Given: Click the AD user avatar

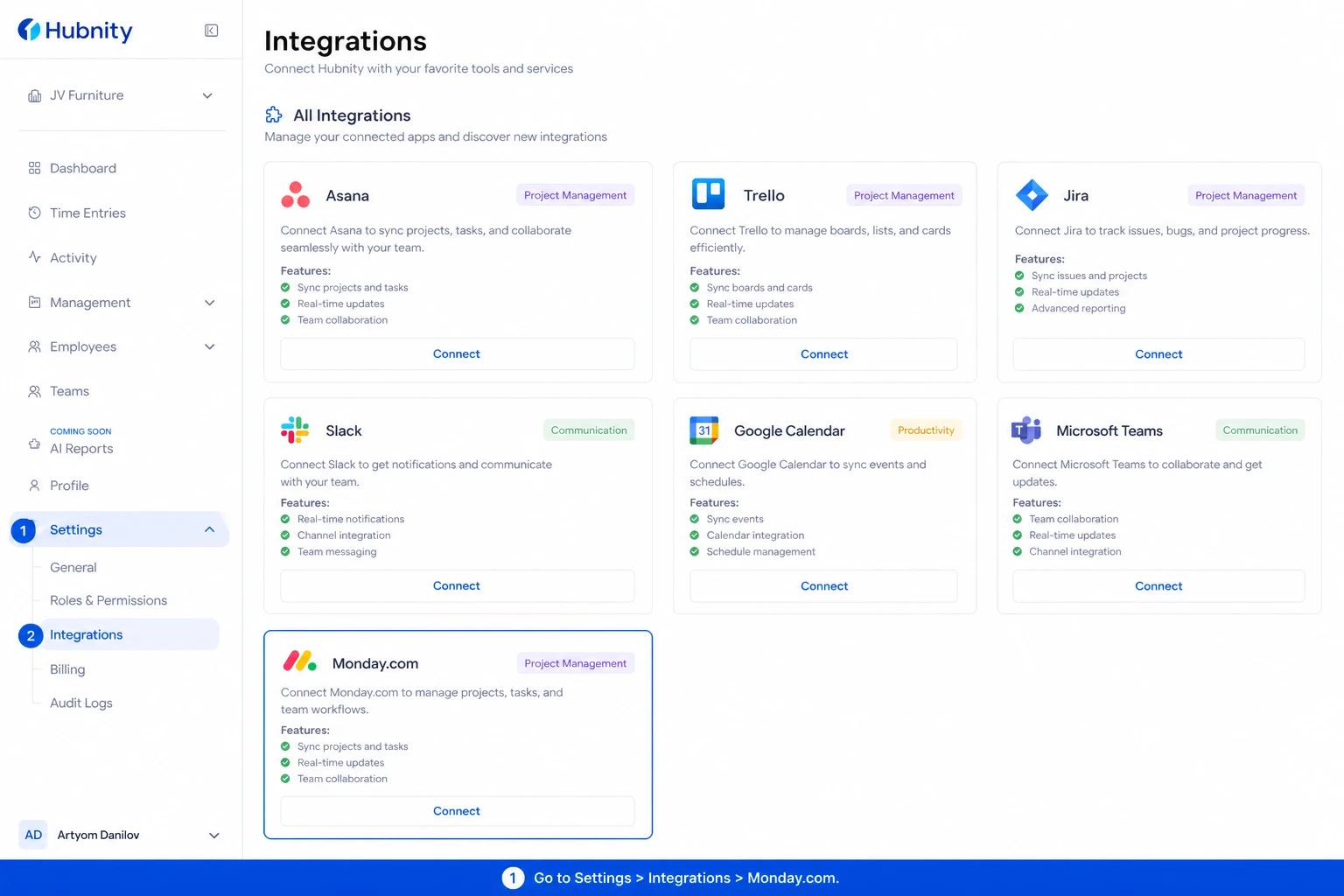Looking at the screenshot, I should (33, 835).
